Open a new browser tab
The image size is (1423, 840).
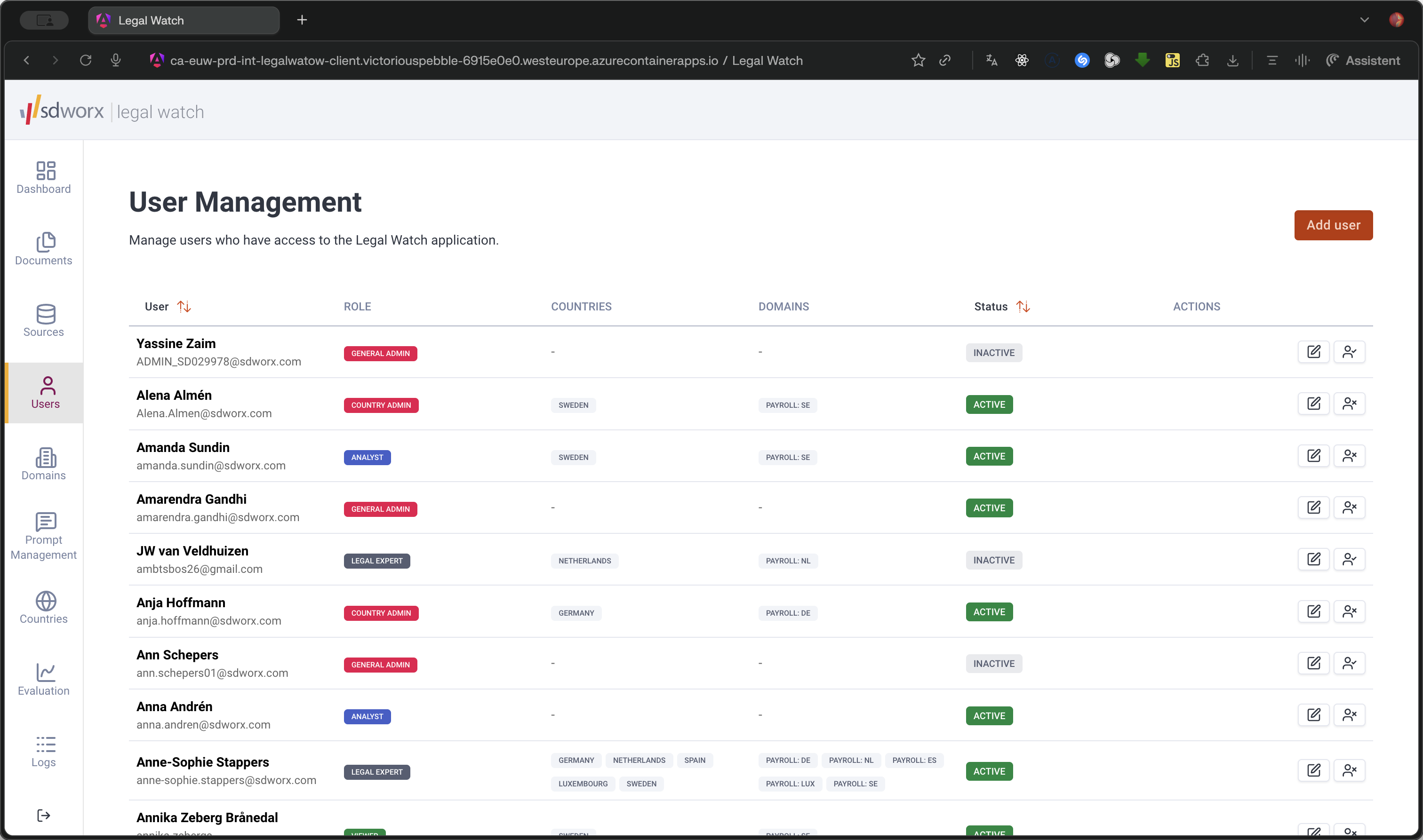(302, 20)
